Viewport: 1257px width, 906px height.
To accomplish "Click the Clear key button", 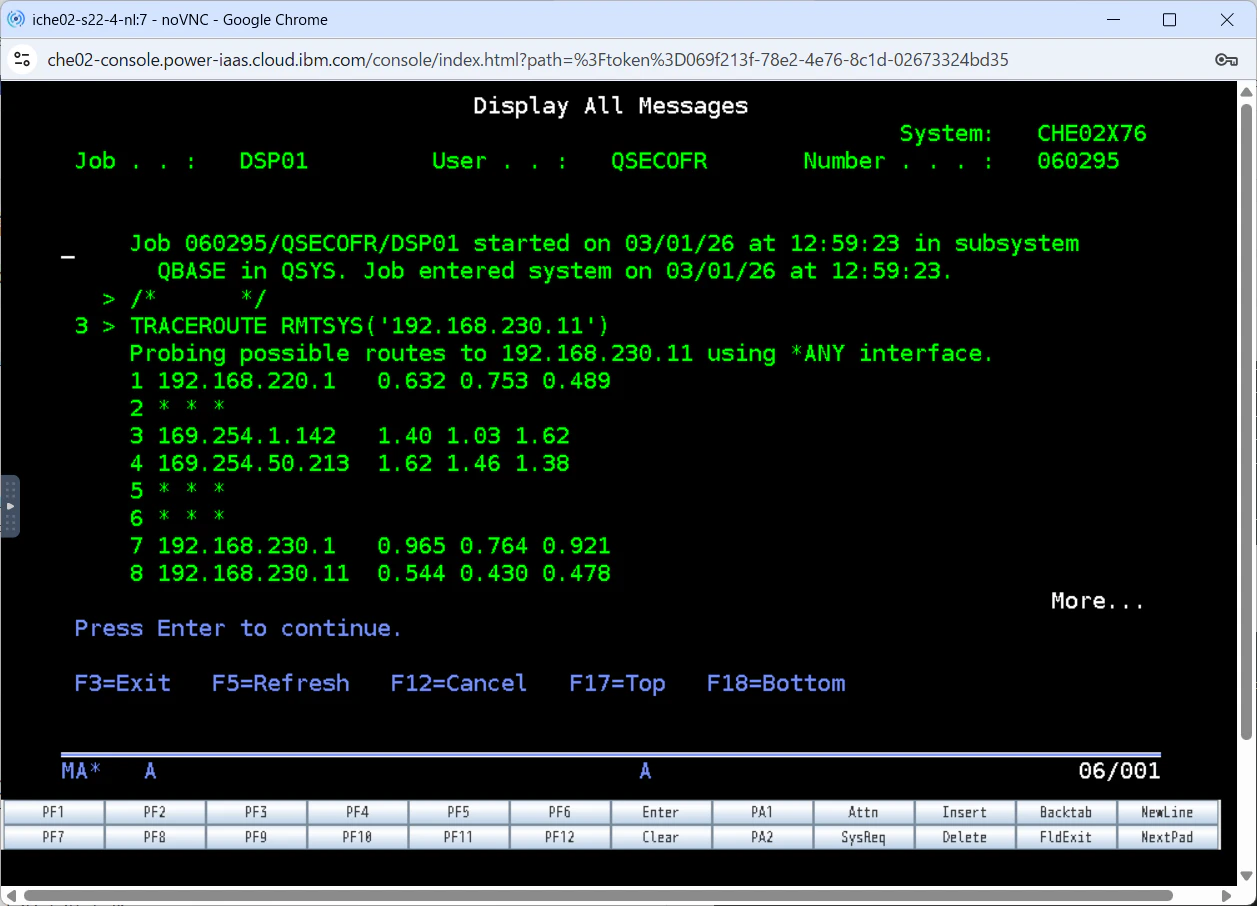I will tap(661, 837).
